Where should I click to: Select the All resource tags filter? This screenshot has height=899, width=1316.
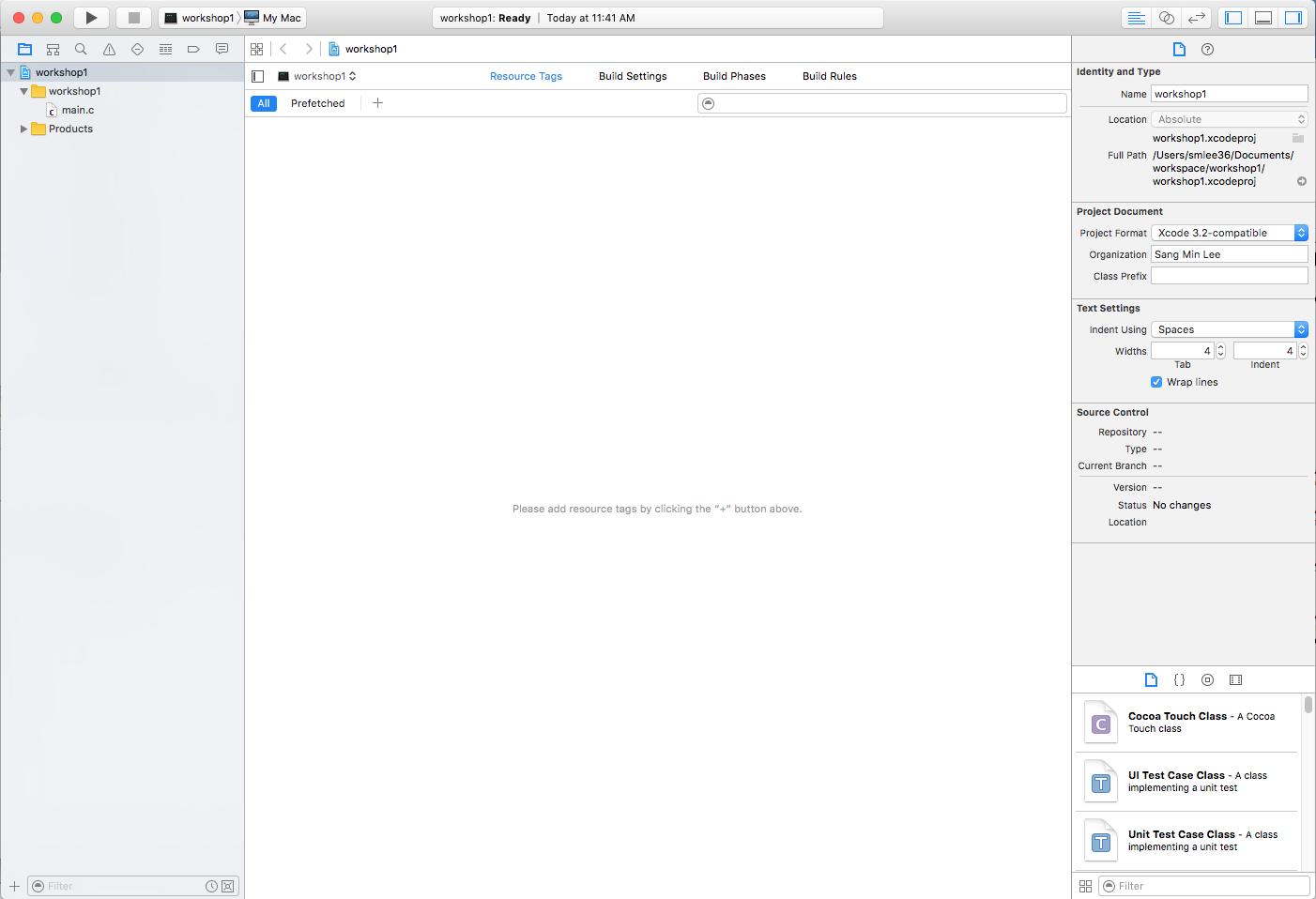pyautogui.click(x=264, y=103)
